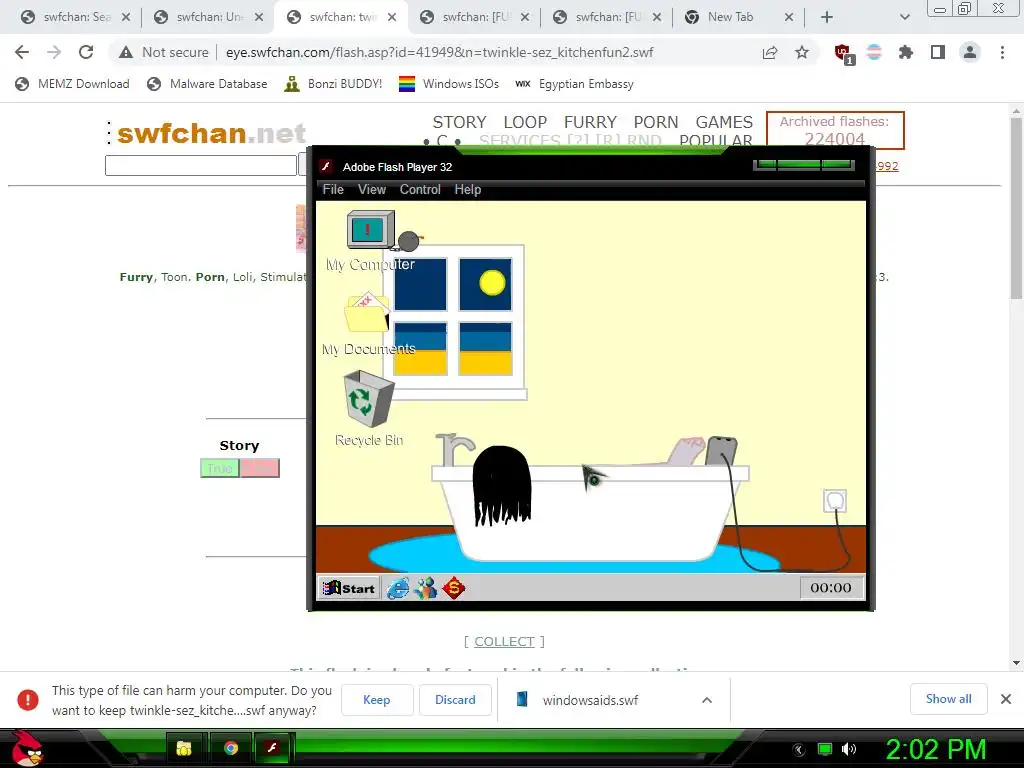Expand windowsaids.swf download options arrow
Viewport: 1024px width, 768px height.
pos(707,700)
